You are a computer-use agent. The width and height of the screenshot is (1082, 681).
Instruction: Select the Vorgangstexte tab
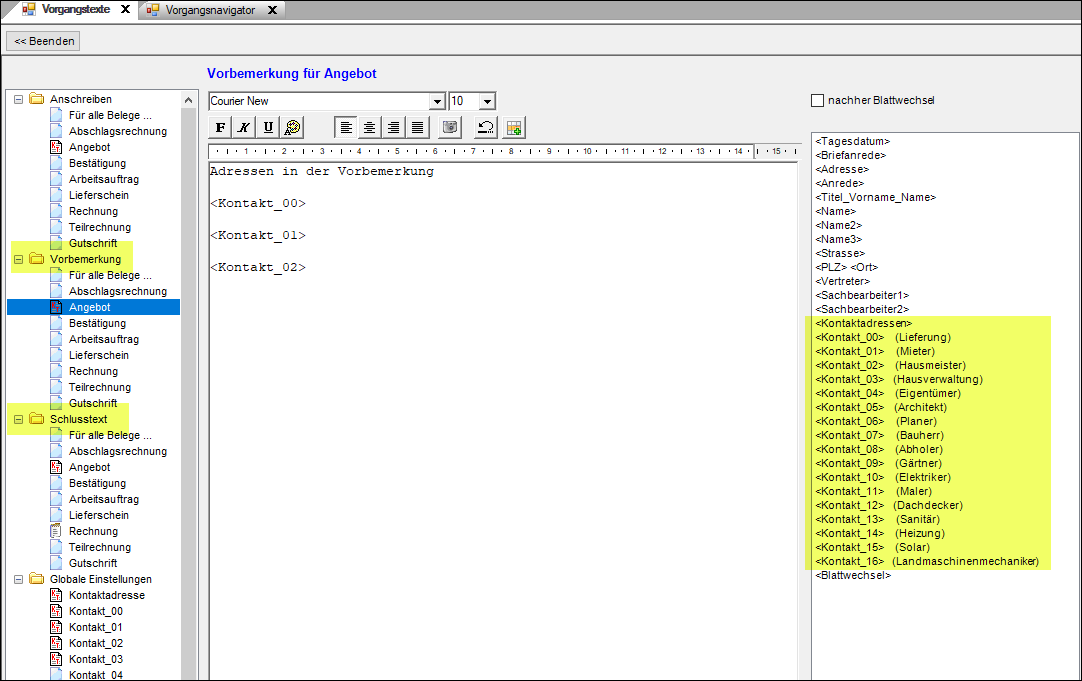coord(76,10)
